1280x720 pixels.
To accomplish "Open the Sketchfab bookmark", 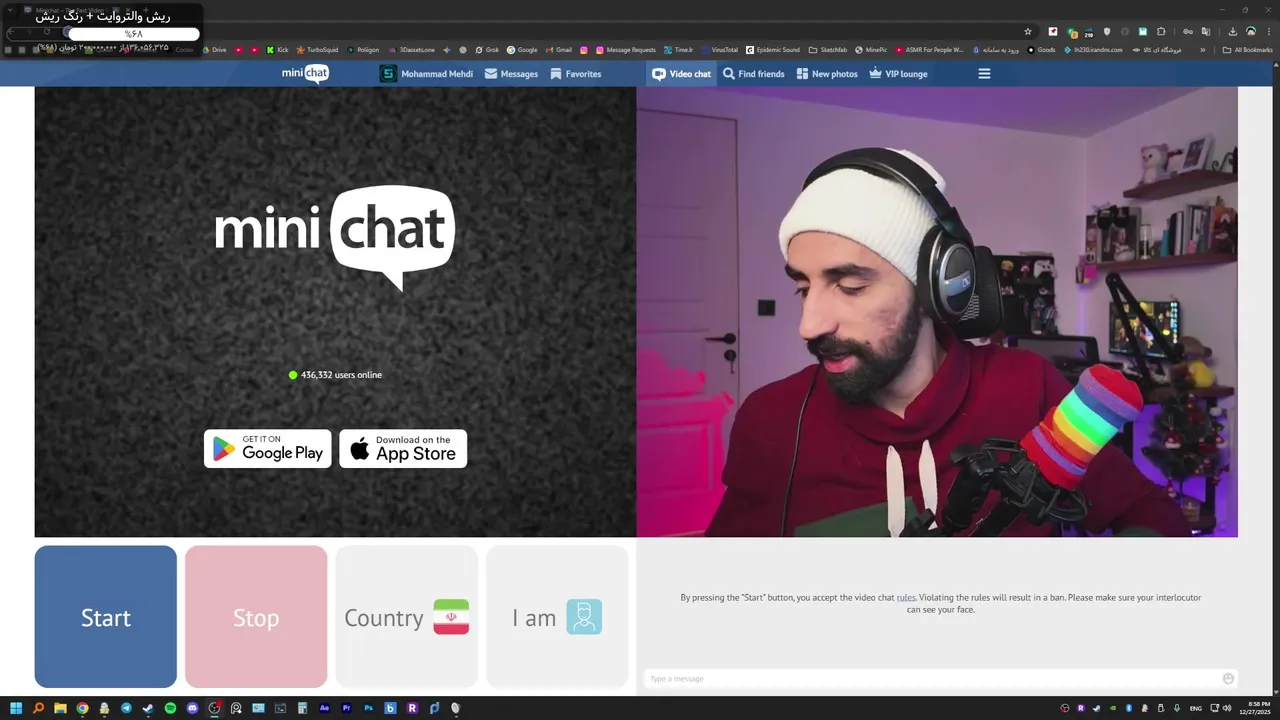I will 828,50.
